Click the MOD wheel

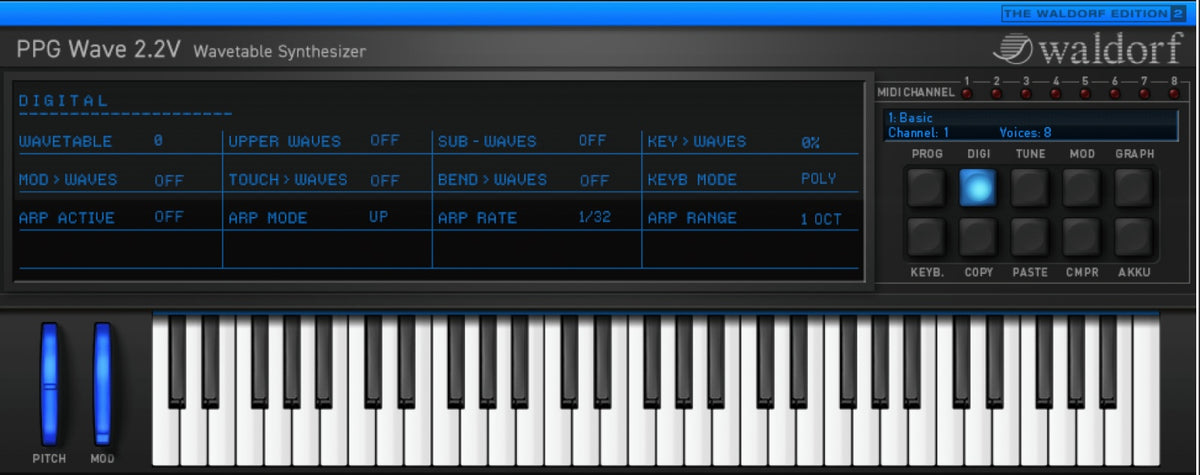[102, 383]
